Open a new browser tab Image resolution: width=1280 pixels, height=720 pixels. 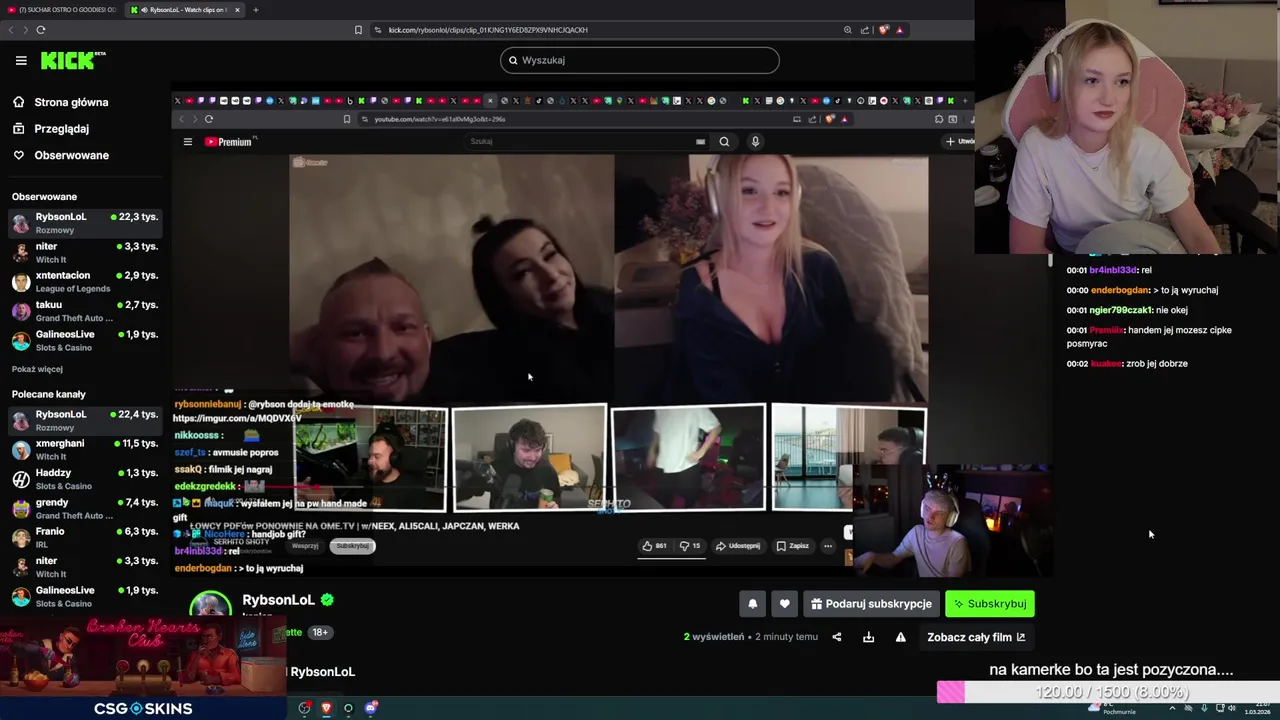click(x=255, y=10)
